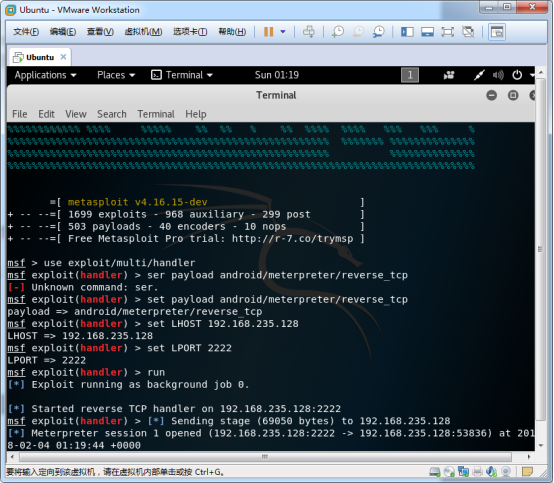Click the 'metasploit v4.16.15-dev' version text
The width and height of the screenshot is (554, 483).
(x=137, y=202)
